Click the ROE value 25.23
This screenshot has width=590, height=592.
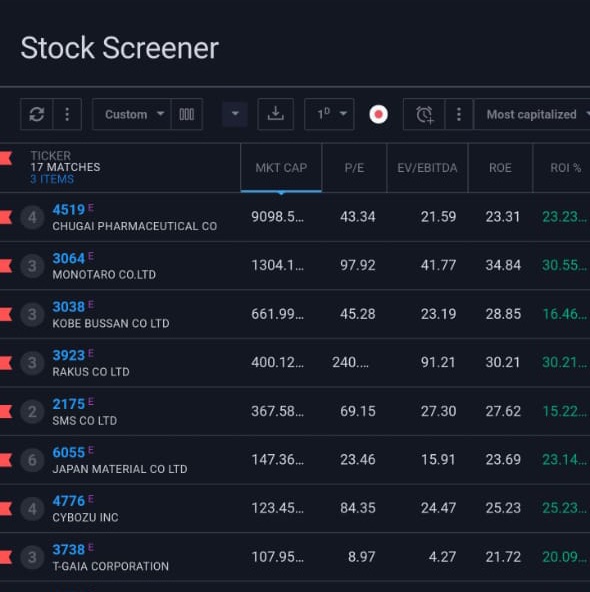tap(503, 508)
